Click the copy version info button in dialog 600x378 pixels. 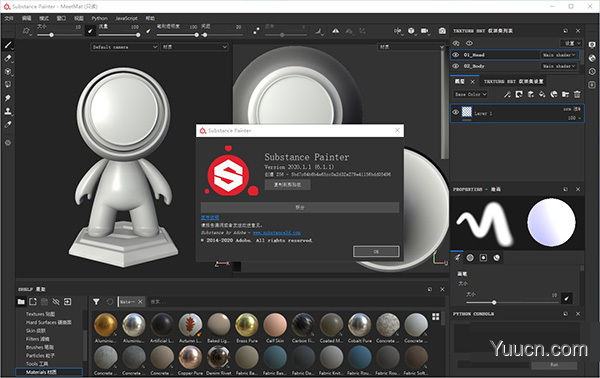tap(287, 185)
